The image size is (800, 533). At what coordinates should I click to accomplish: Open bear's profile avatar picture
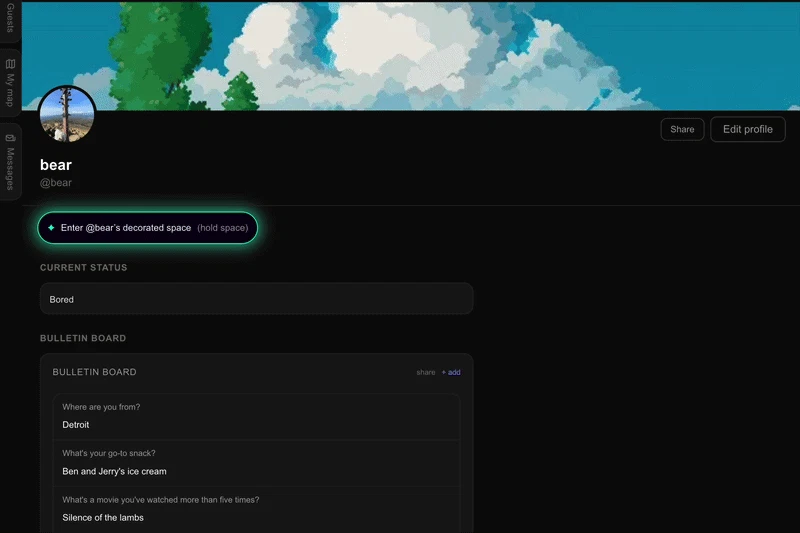pos(67,114)
